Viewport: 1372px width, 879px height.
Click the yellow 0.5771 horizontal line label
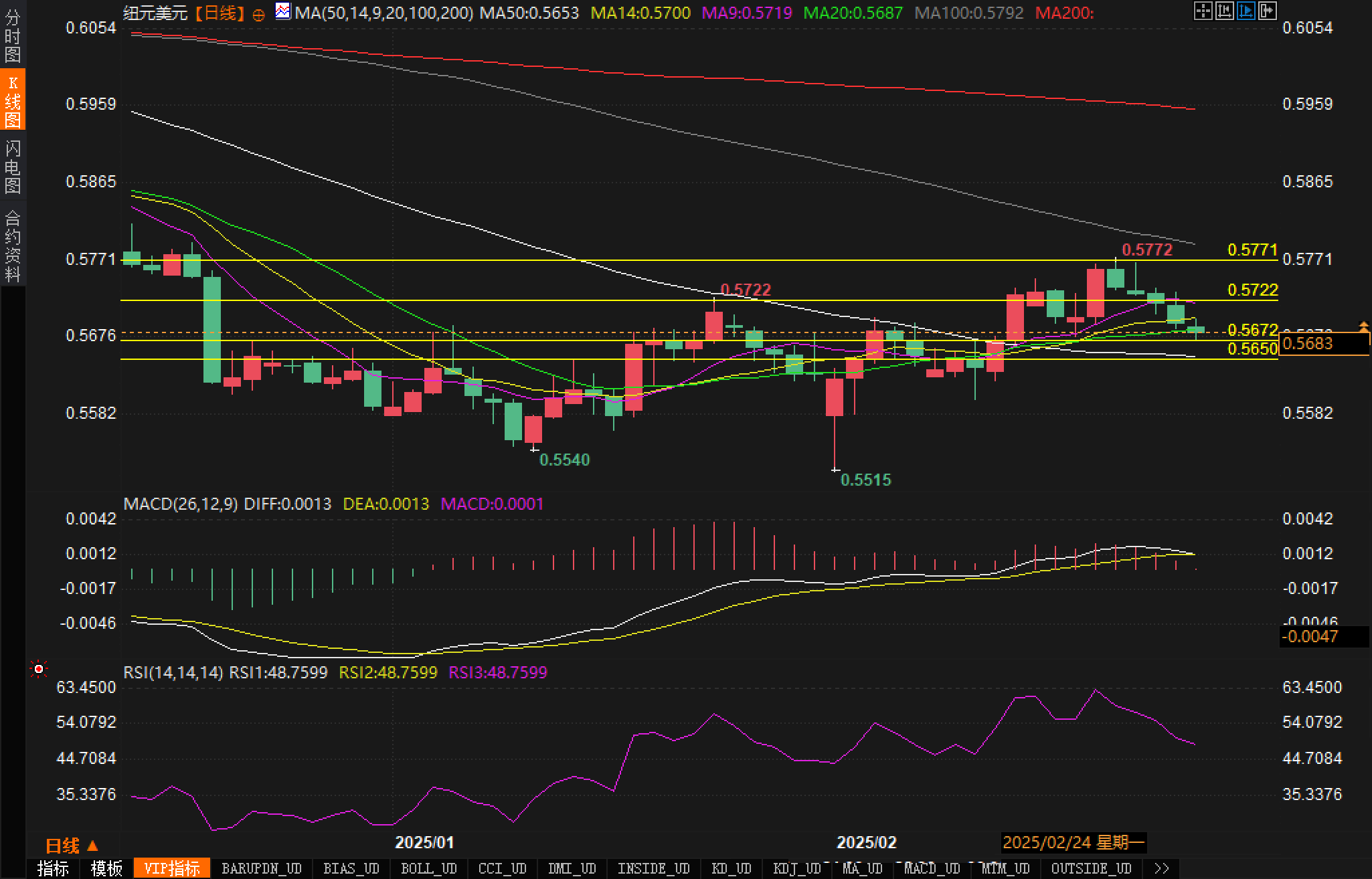(1252, 250)
